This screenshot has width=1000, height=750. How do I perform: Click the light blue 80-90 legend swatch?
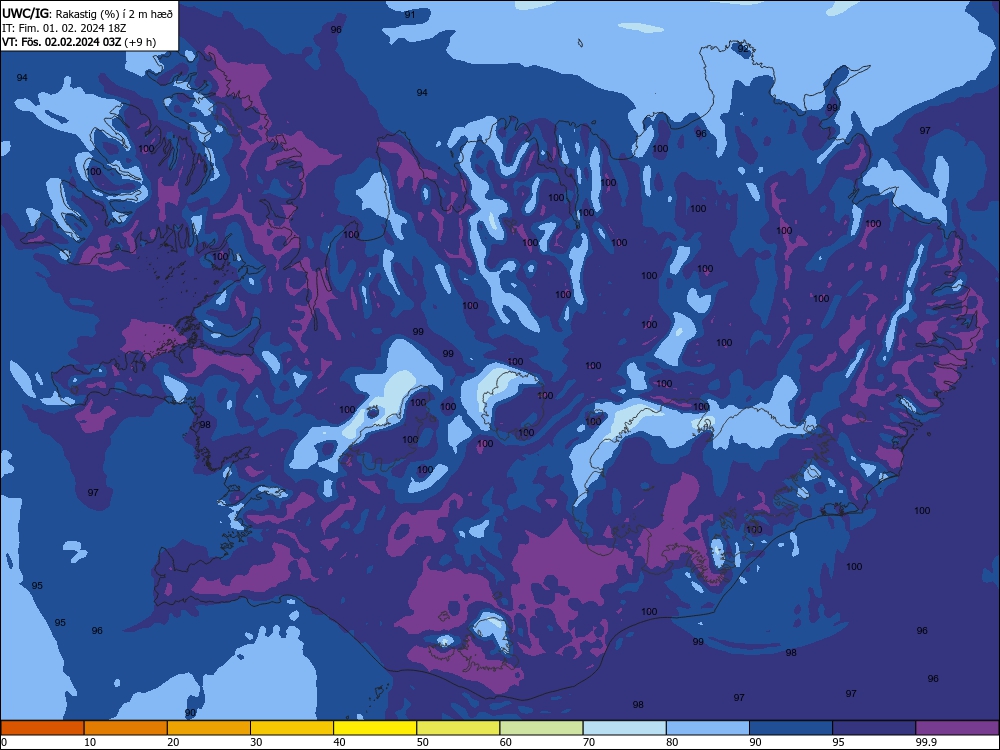click(708, 728)
